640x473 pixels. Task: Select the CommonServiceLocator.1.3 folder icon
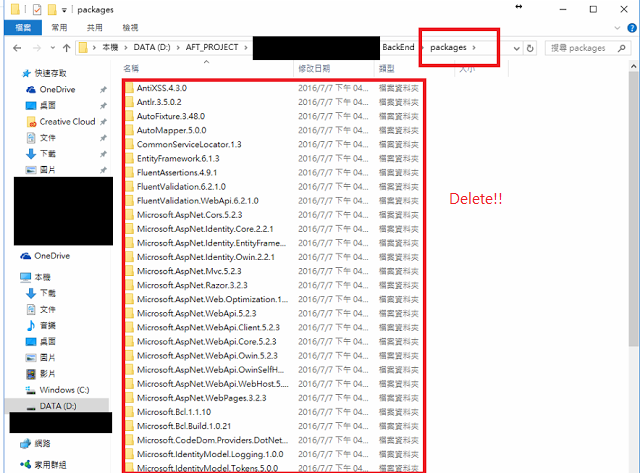[129, 144]
